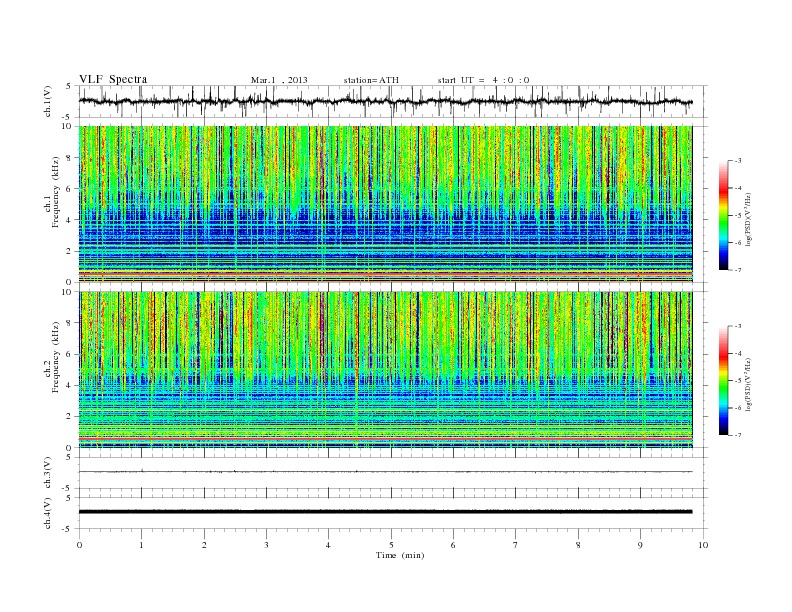
Task: Click the "-7" tick on ch.2 colorbar
Action: click(738, 435)
